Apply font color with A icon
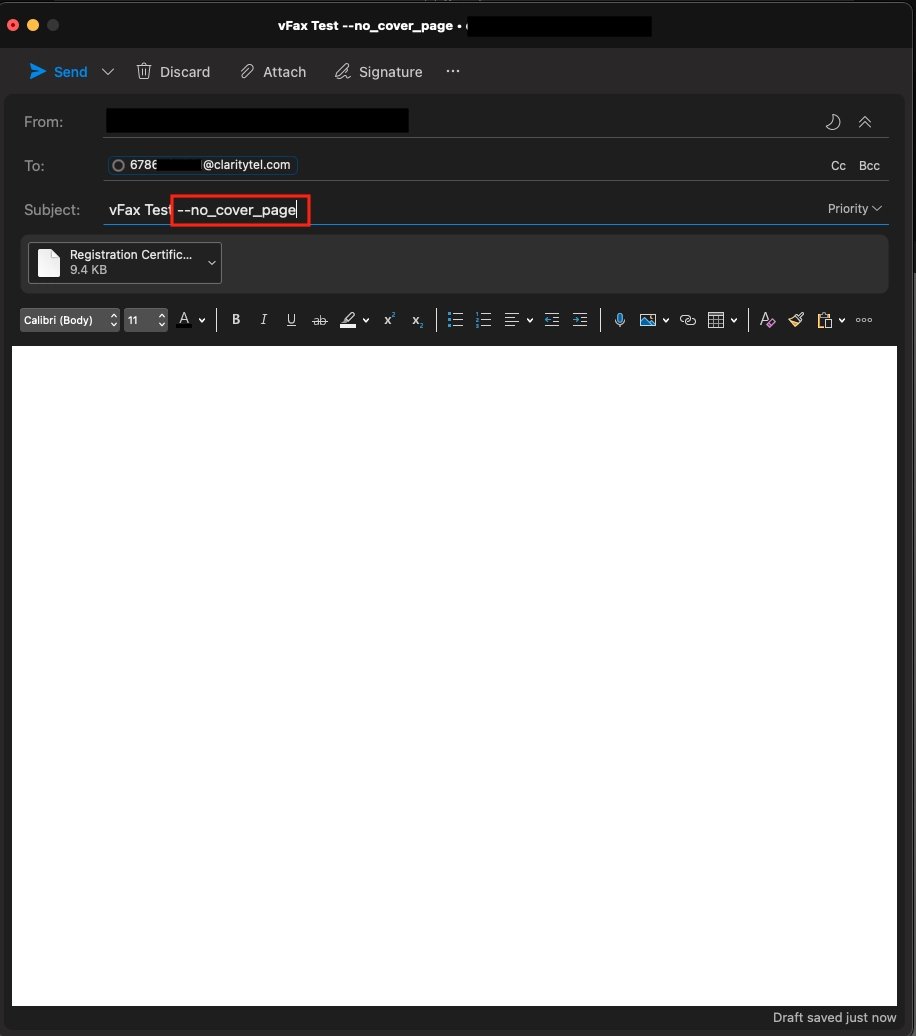This screenshot has width=916, height=1036. [x=184, y=320]
